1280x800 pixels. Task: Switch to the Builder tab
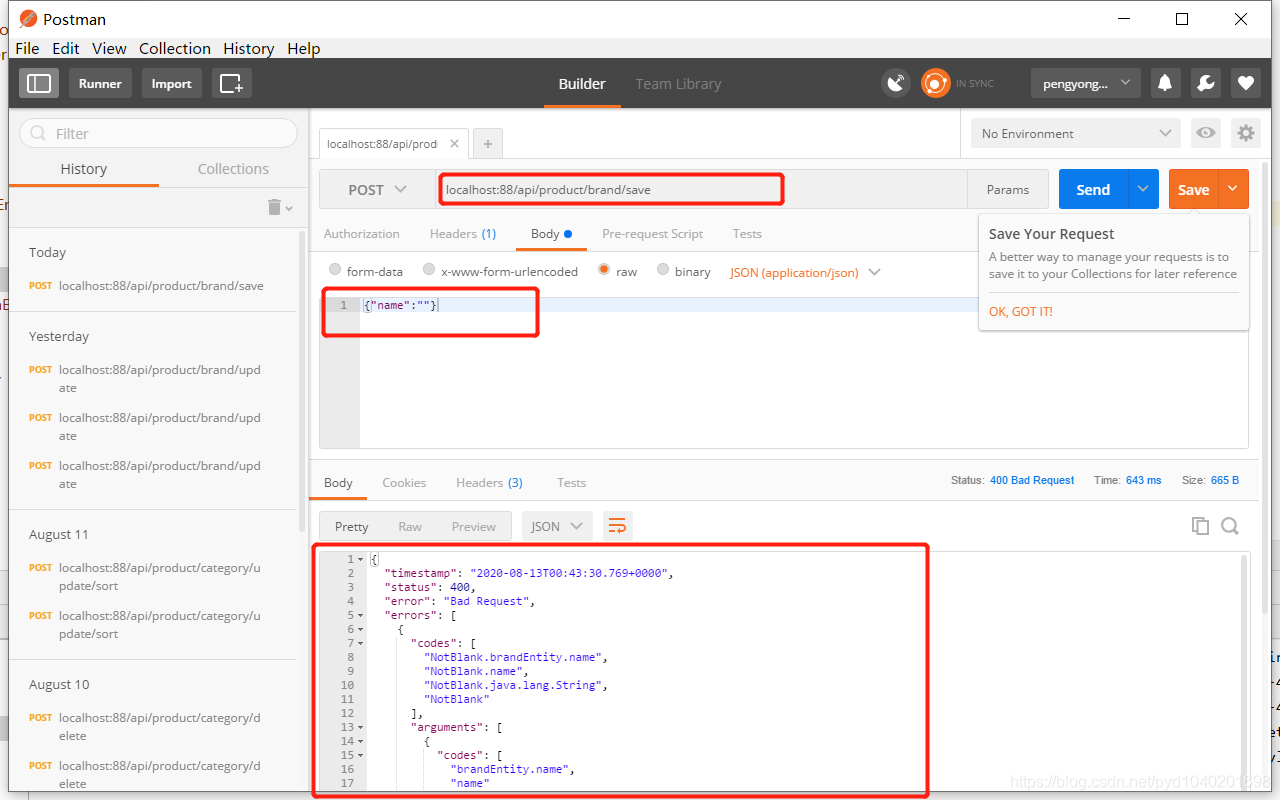point(582,84)
